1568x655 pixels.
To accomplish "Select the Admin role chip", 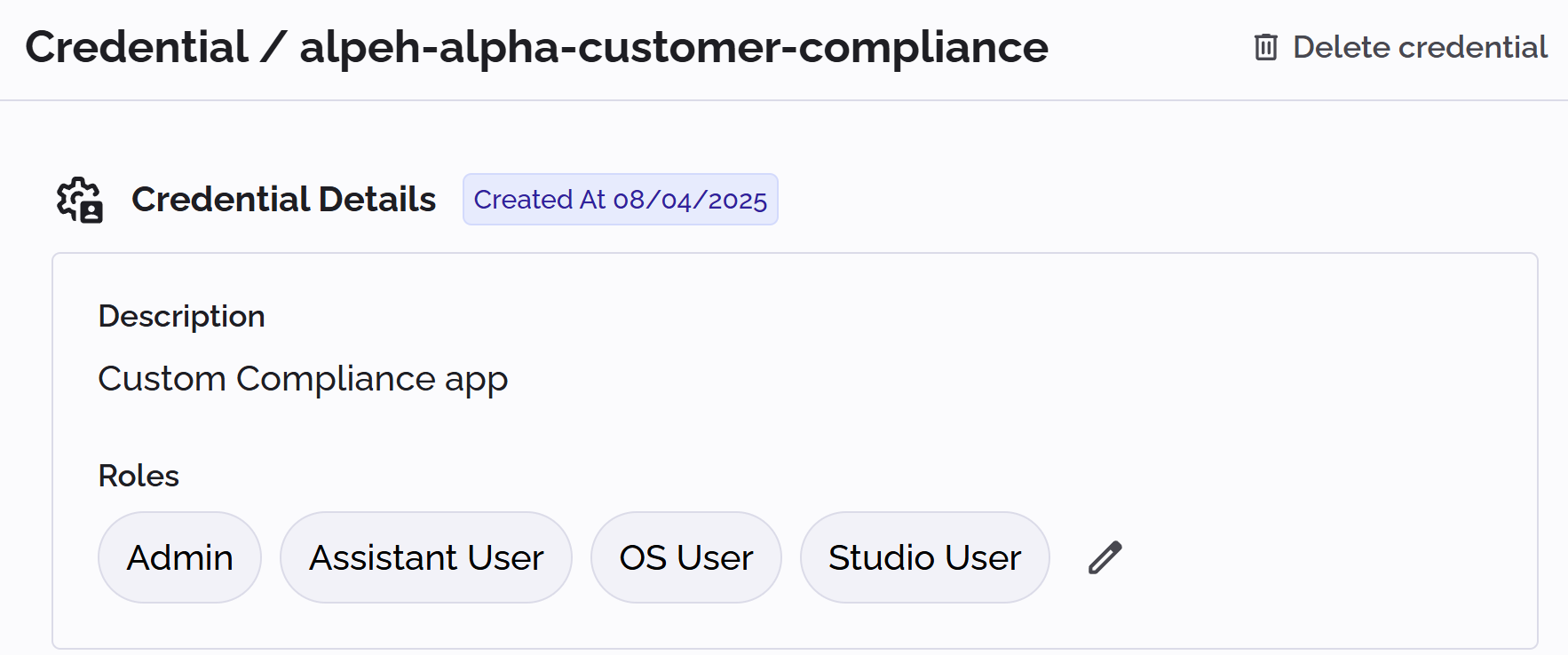I will pyautogui.click(x=179, y=557).
